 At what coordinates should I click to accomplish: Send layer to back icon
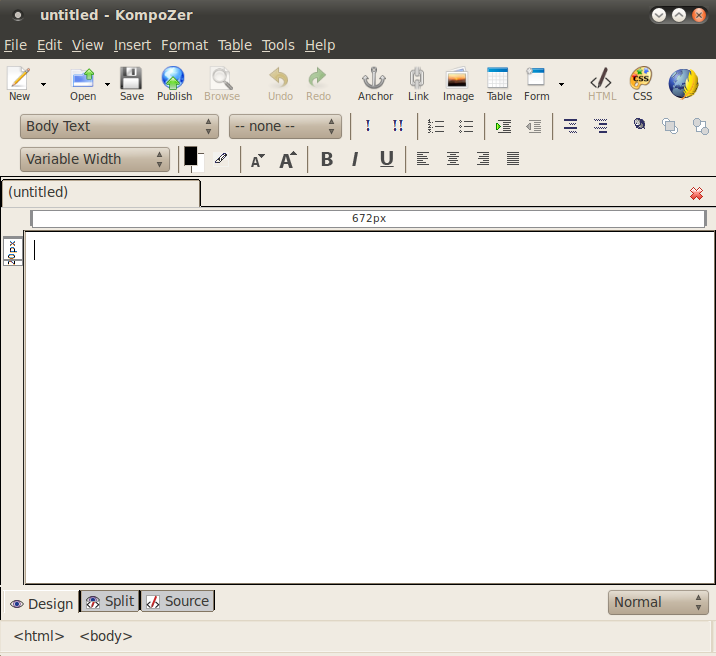(700, 126)
